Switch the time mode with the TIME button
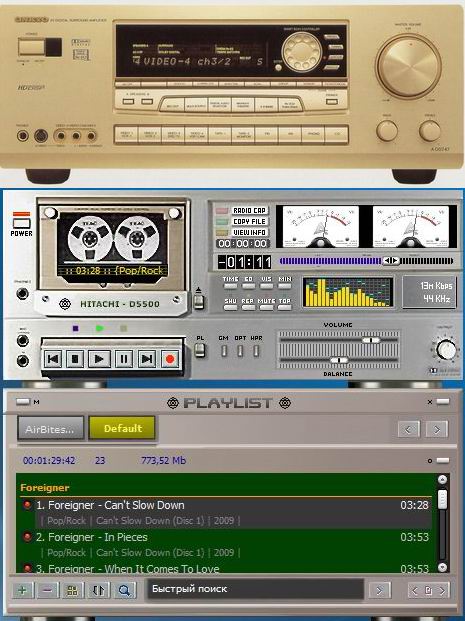The width and height of the screenshot is (465, 621). pos(231,285)
